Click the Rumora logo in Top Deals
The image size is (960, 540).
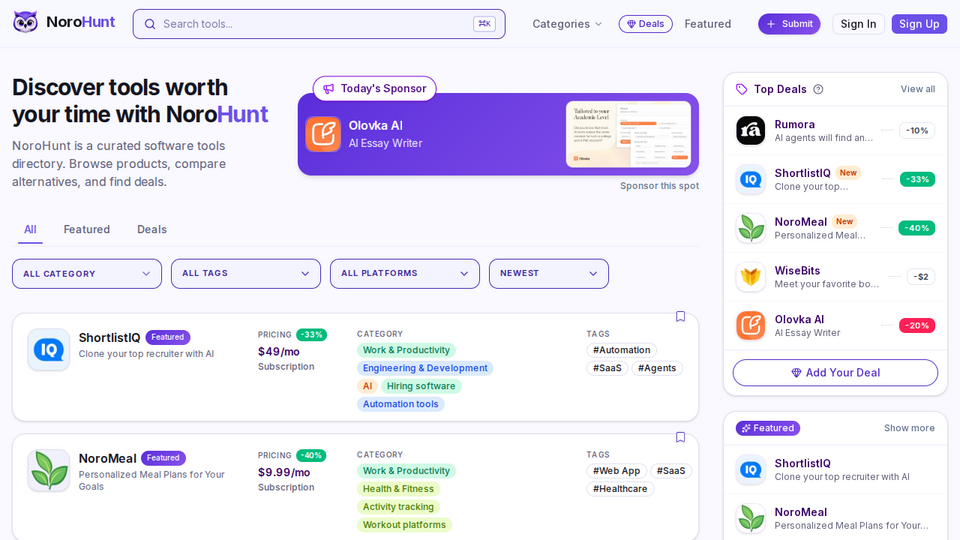(x=750, y=130)
